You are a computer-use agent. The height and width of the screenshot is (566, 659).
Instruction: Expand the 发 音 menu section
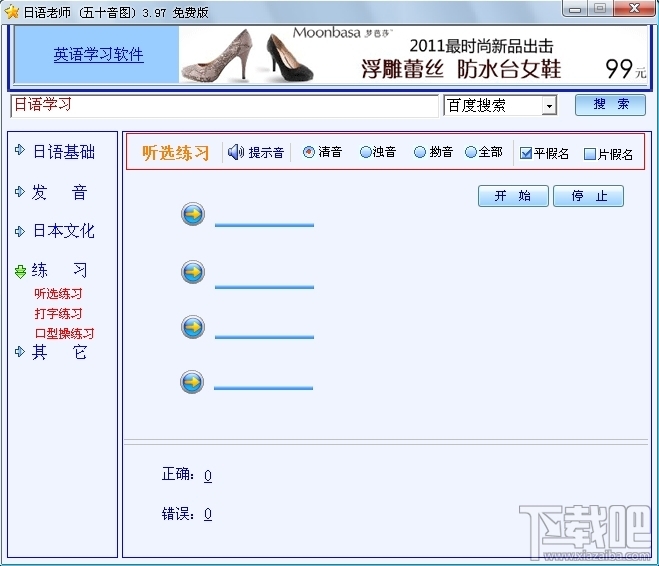tap(59, 193)
